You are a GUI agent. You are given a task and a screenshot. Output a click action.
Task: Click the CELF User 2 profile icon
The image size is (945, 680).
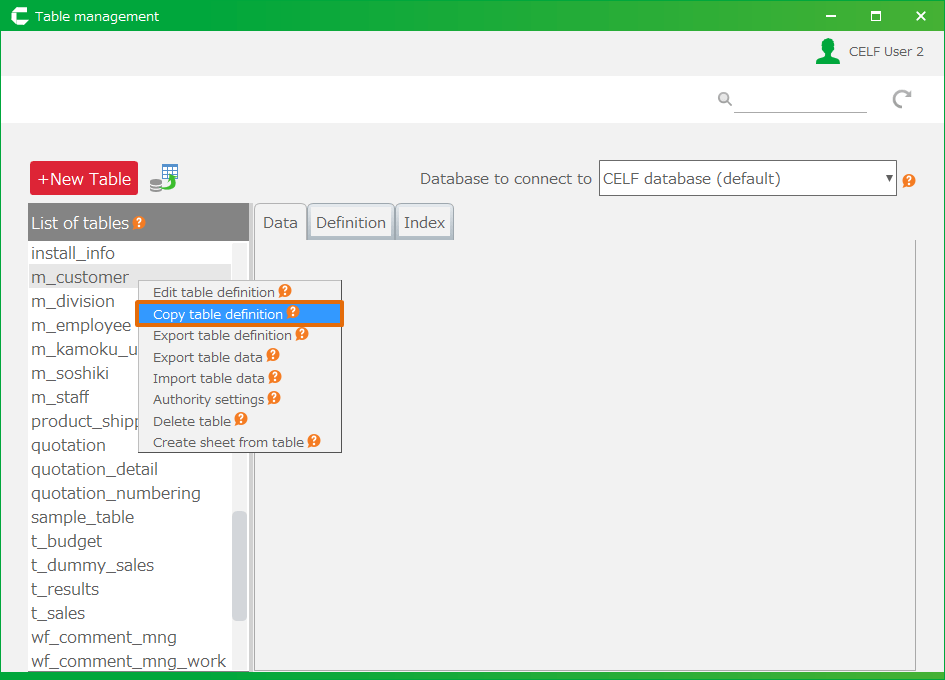pos(827,52)
